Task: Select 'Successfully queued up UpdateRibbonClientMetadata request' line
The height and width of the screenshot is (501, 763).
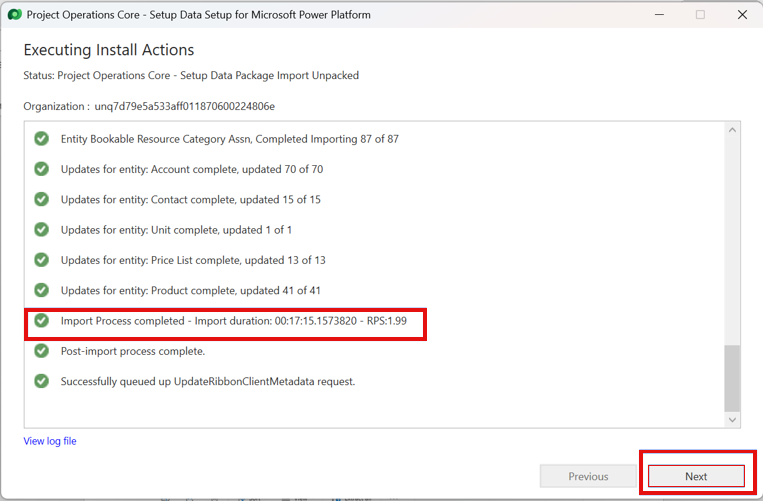Action: [208, 381]
